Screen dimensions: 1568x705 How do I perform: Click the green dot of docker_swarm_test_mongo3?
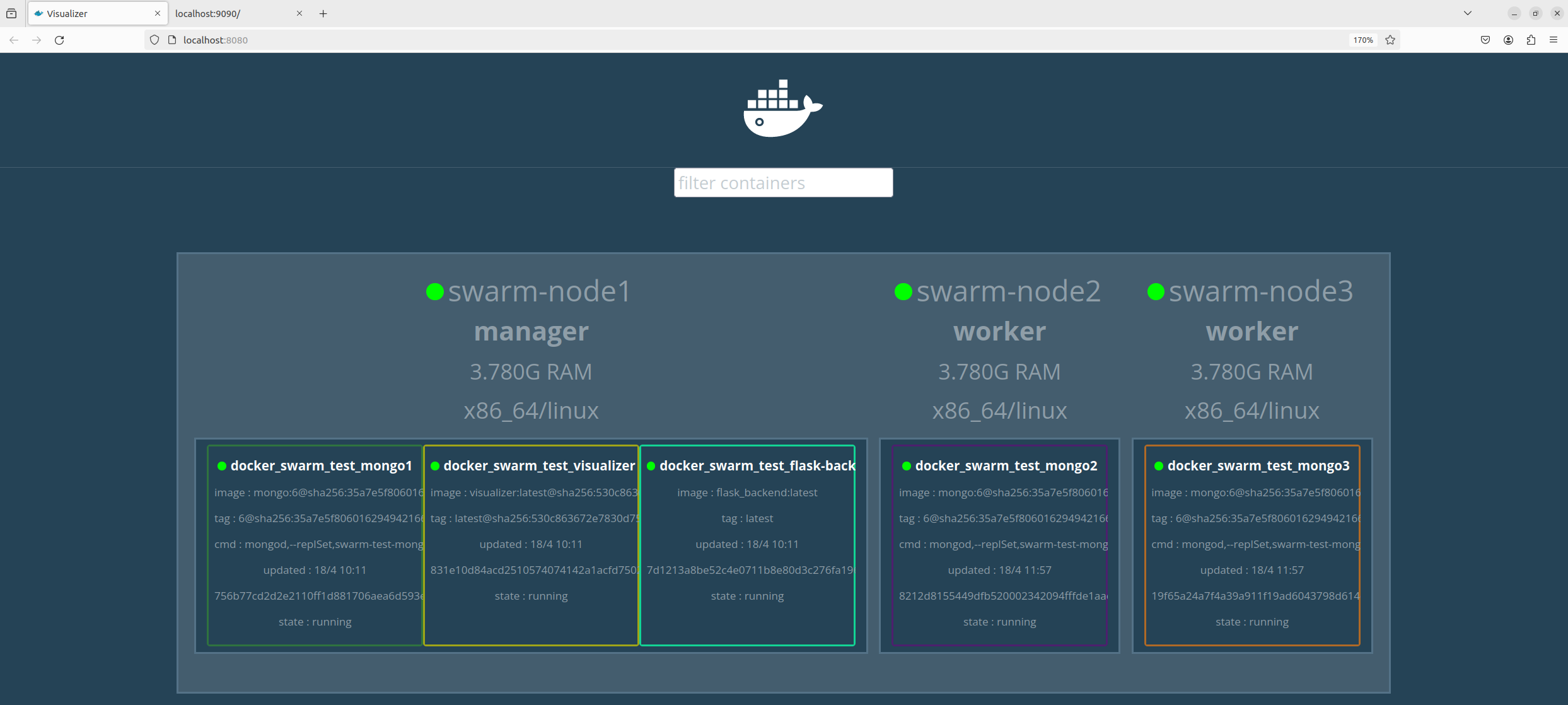point(1158,466)
